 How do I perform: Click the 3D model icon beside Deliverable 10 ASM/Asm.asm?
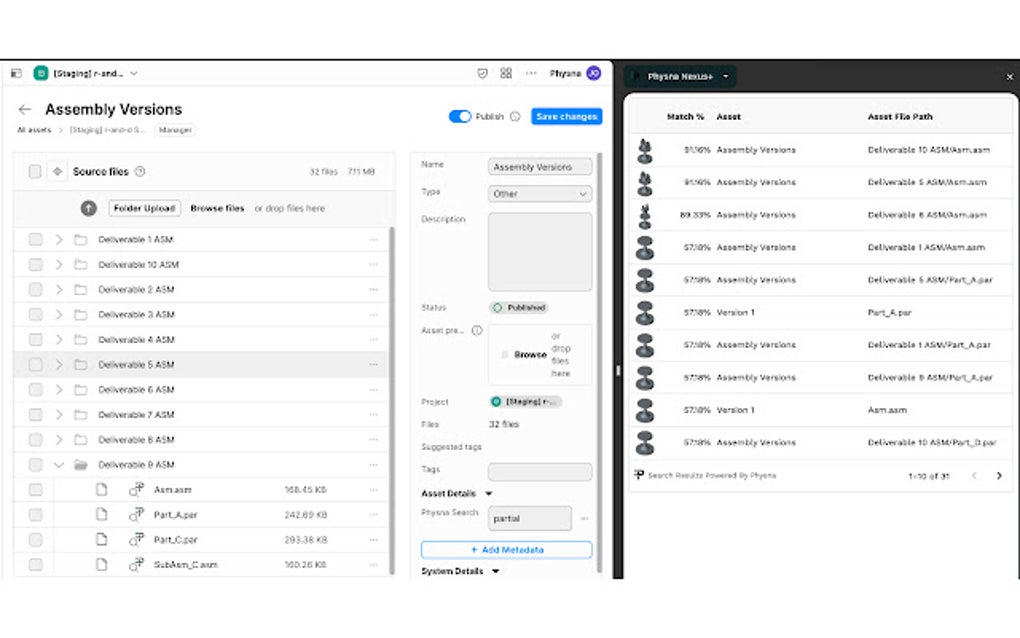point(646,149)
